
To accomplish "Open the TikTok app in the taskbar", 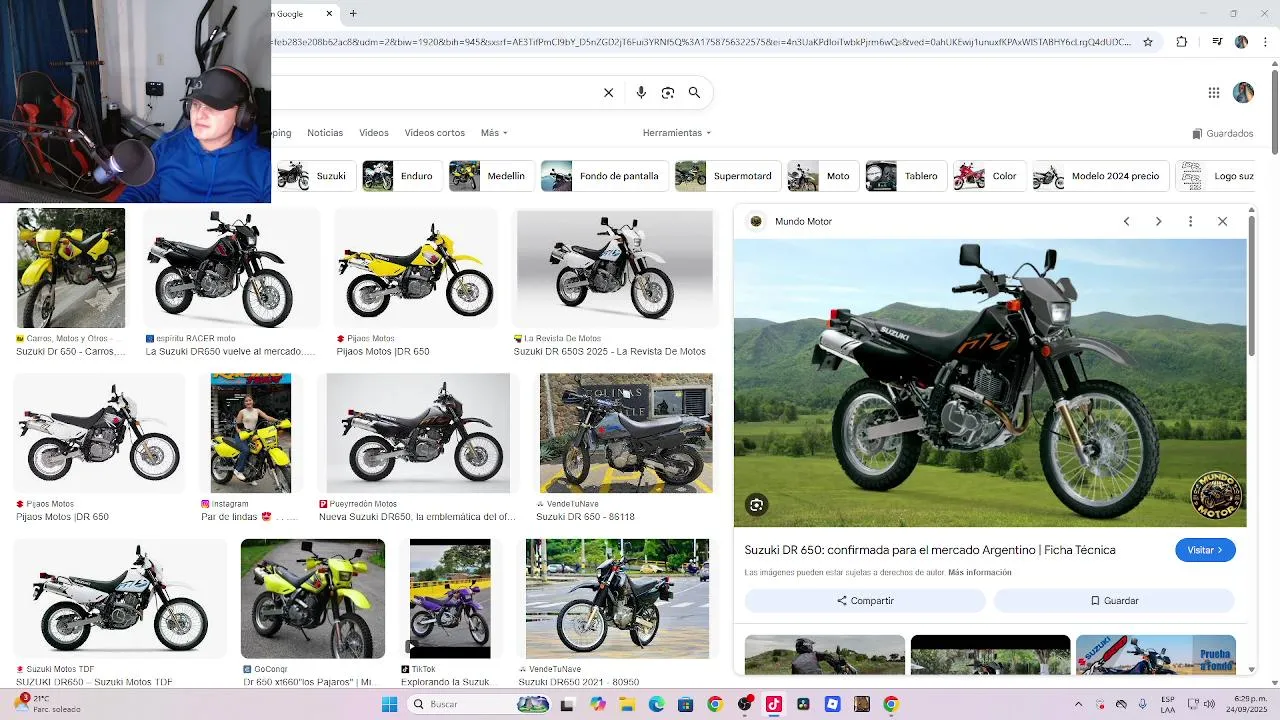I will 773,704.
